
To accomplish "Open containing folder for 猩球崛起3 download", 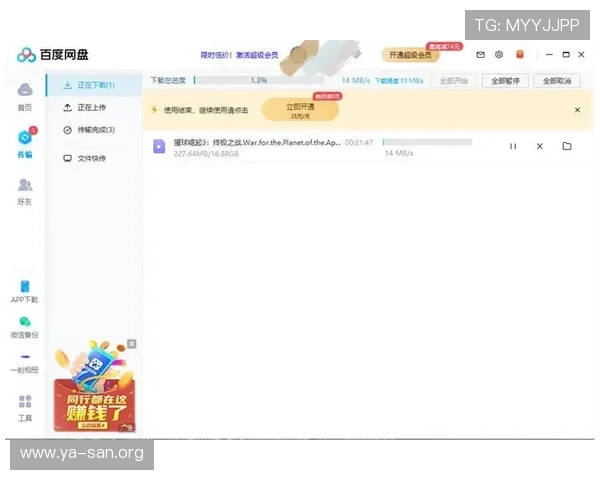I will [x=567, y=146].
